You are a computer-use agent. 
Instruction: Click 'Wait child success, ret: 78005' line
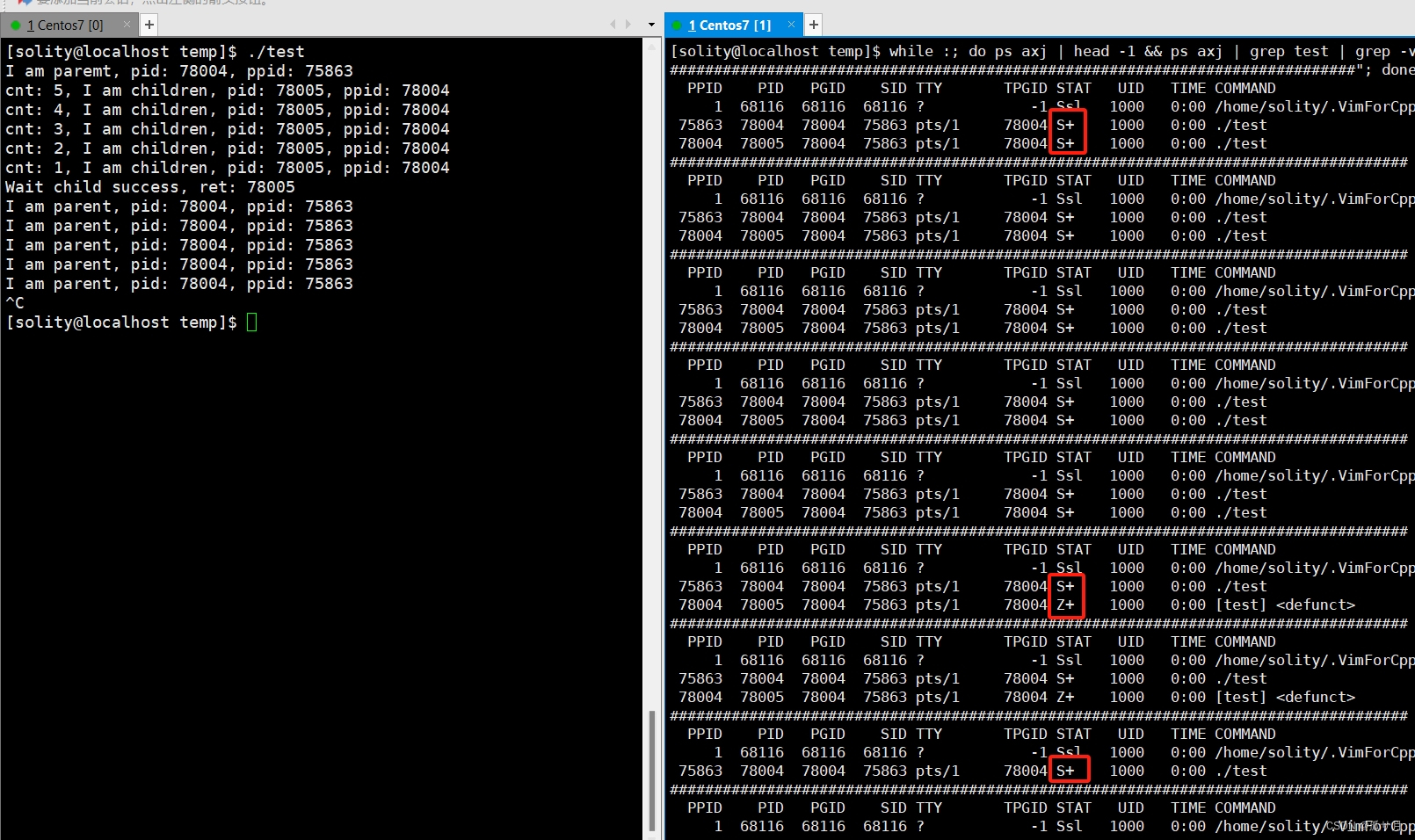coord(150,187)
